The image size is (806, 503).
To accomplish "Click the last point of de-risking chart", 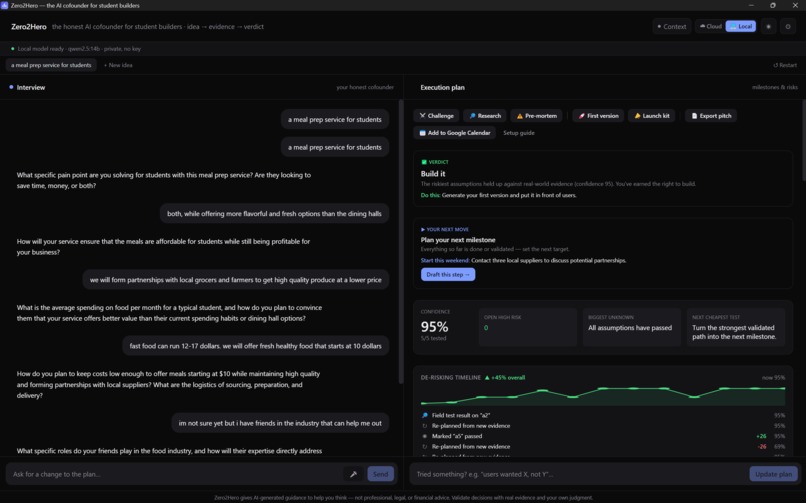I will [784, 388].
